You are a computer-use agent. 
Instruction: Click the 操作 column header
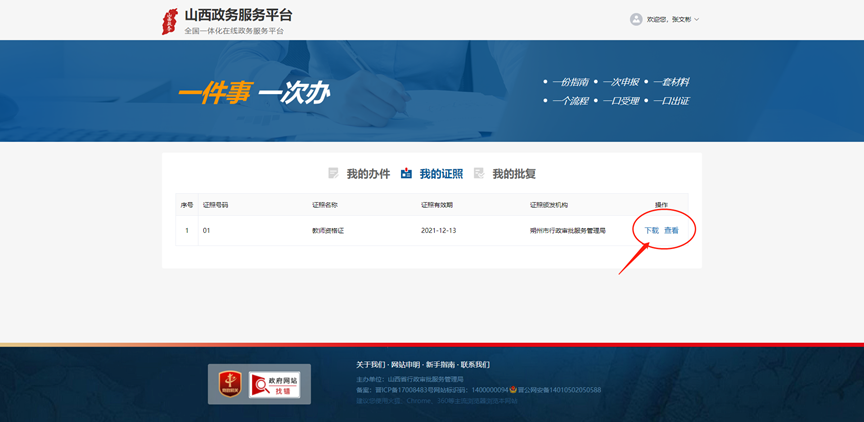(661, 205)
